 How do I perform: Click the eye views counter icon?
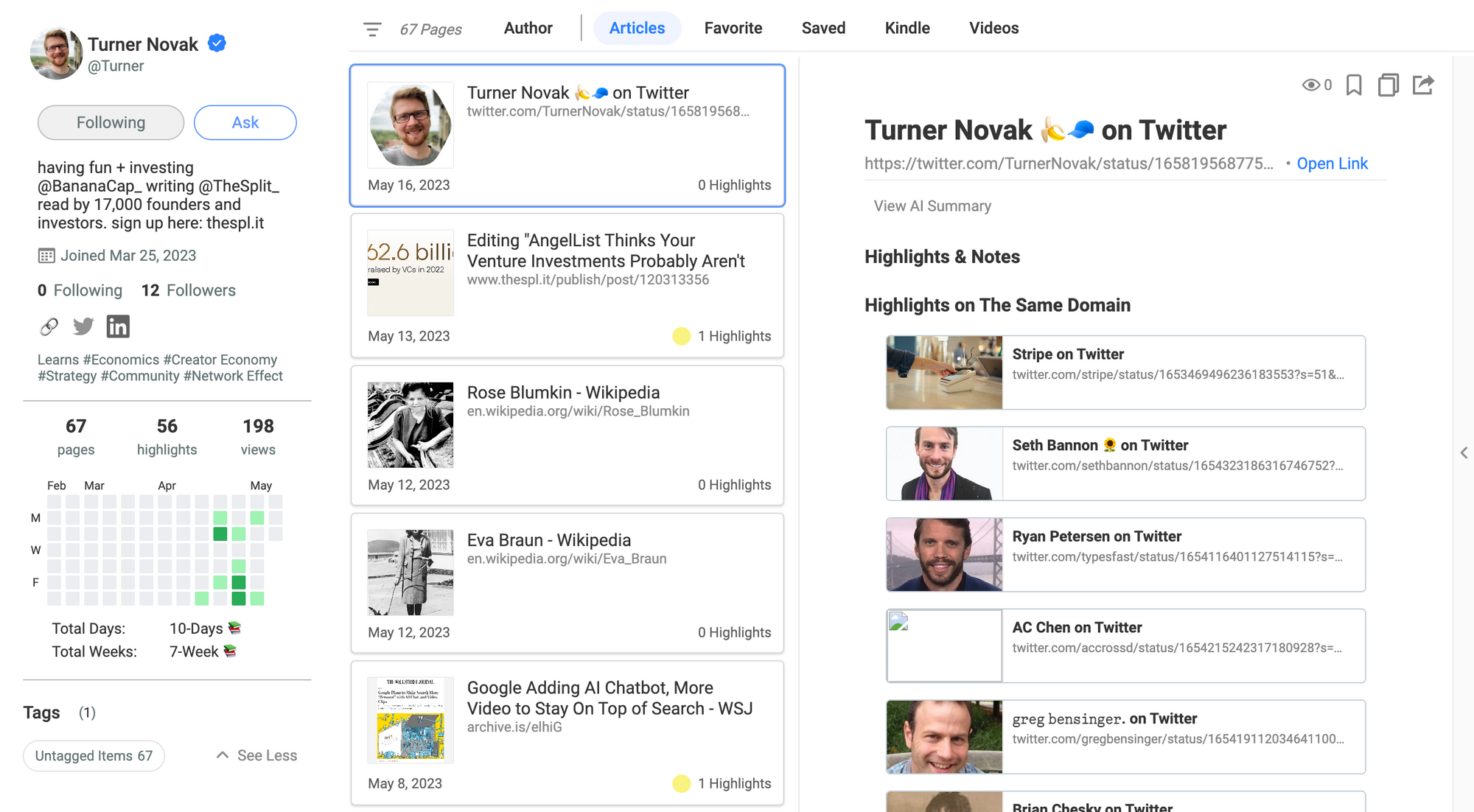pos(1310,85)
